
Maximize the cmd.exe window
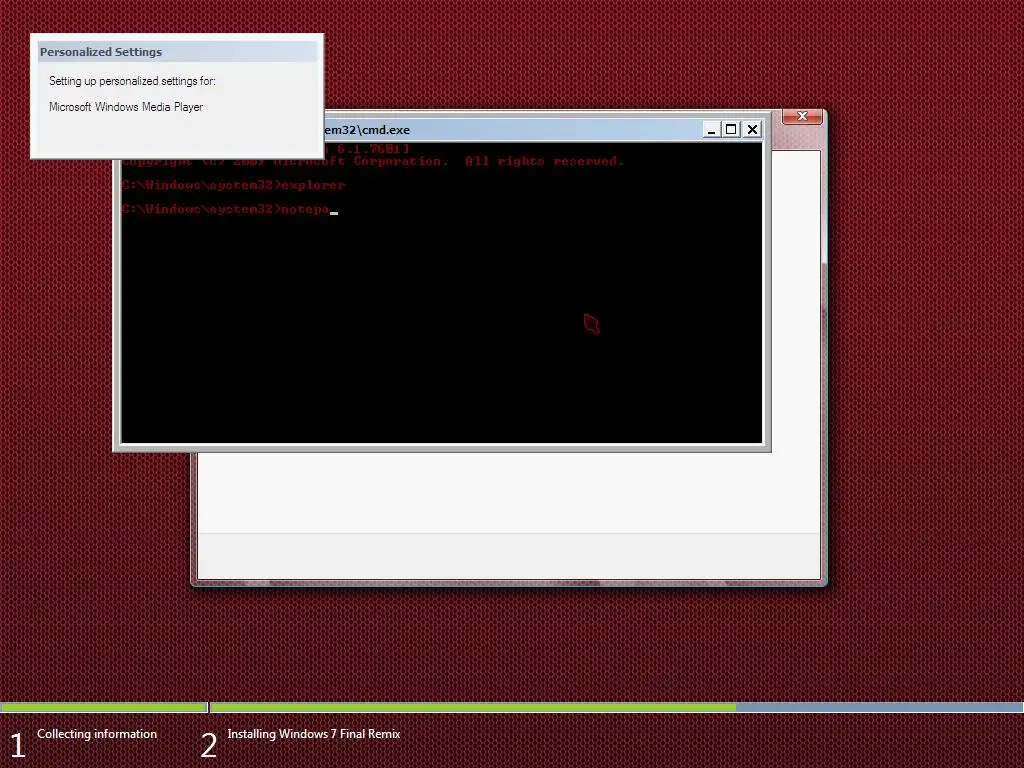coord(731,129)
